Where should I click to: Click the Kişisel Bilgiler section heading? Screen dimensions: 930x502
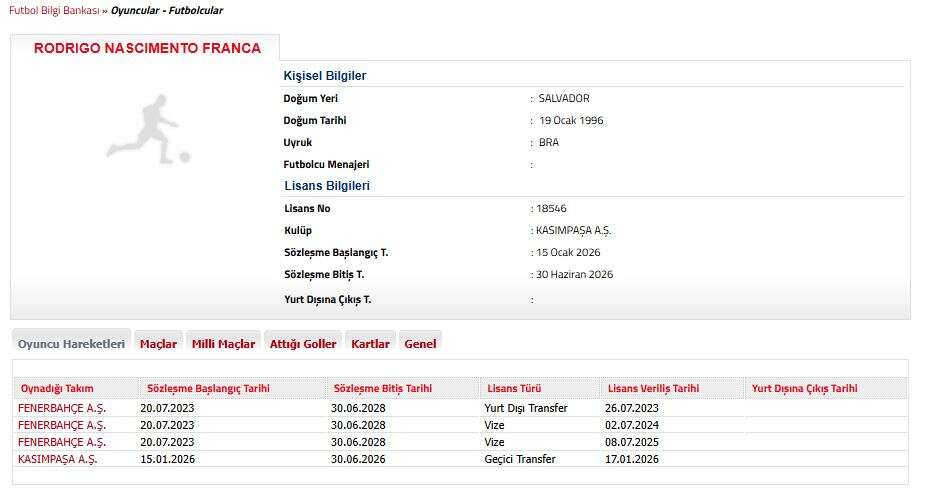(x=324, y=76)
